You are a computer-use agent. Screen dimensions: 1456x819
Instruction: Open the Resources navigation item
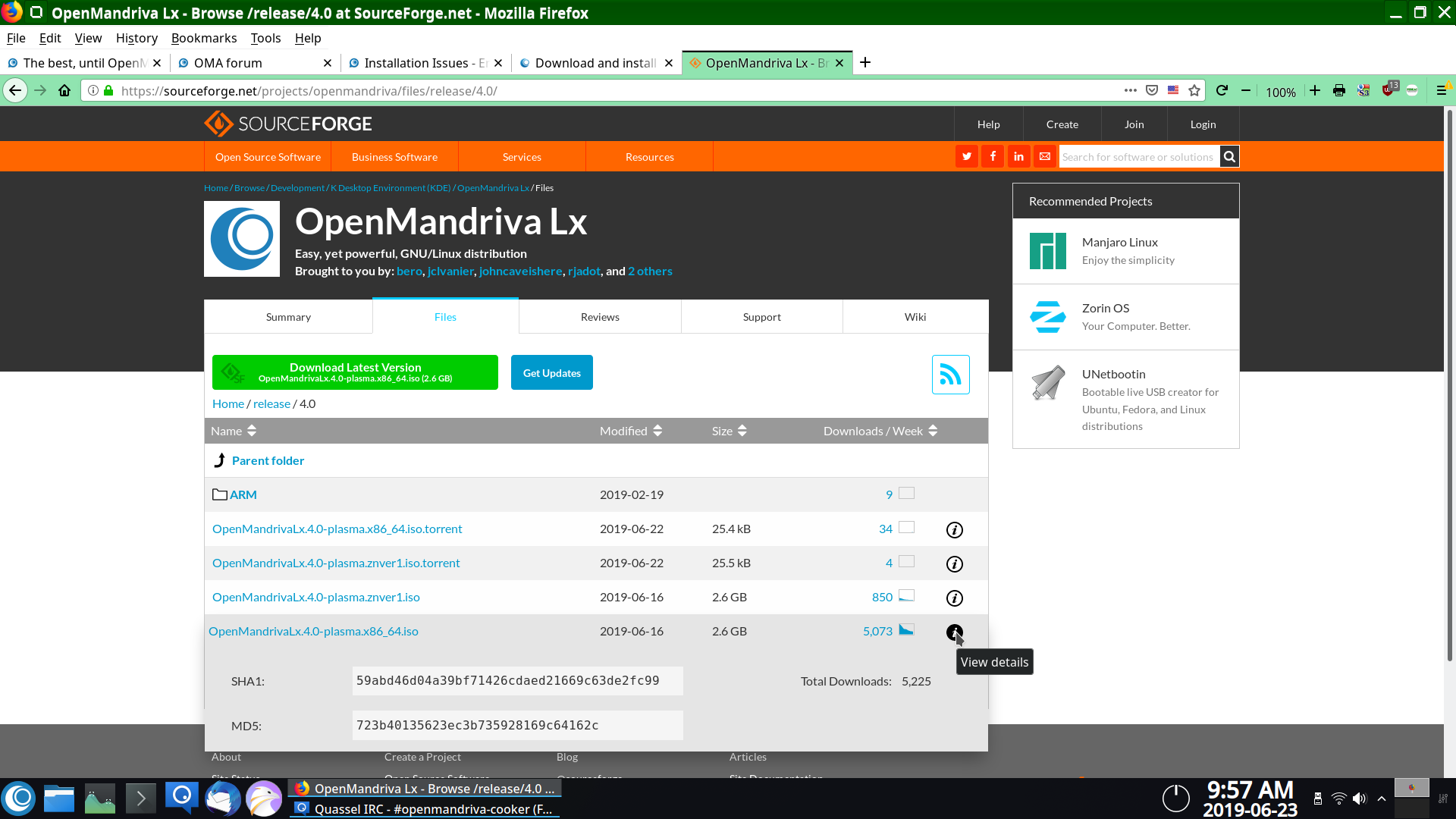click(x=649, y=157)
